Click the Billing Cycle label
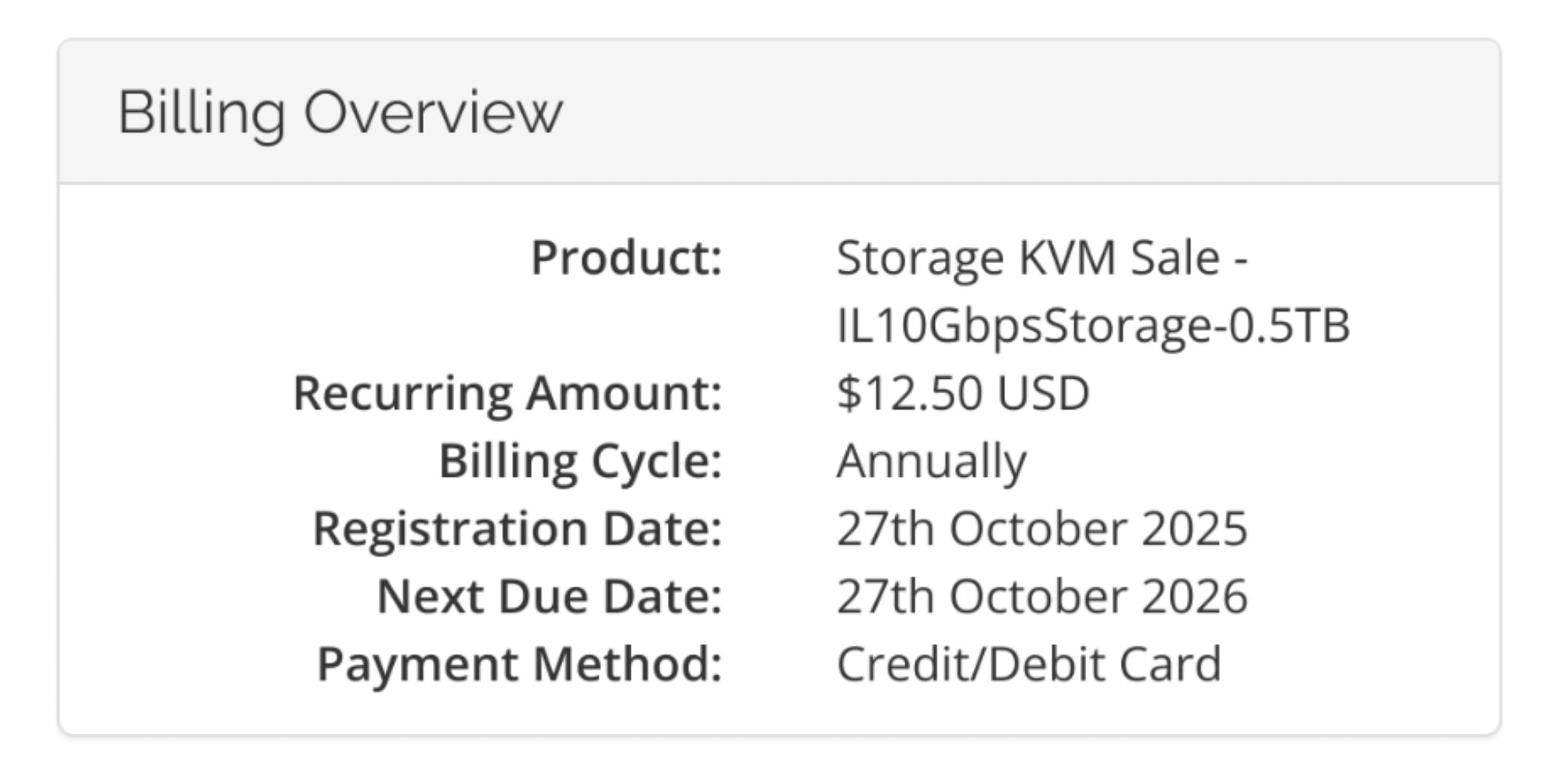The height and width of the screenshot is (784, 1558). [580, 461]
